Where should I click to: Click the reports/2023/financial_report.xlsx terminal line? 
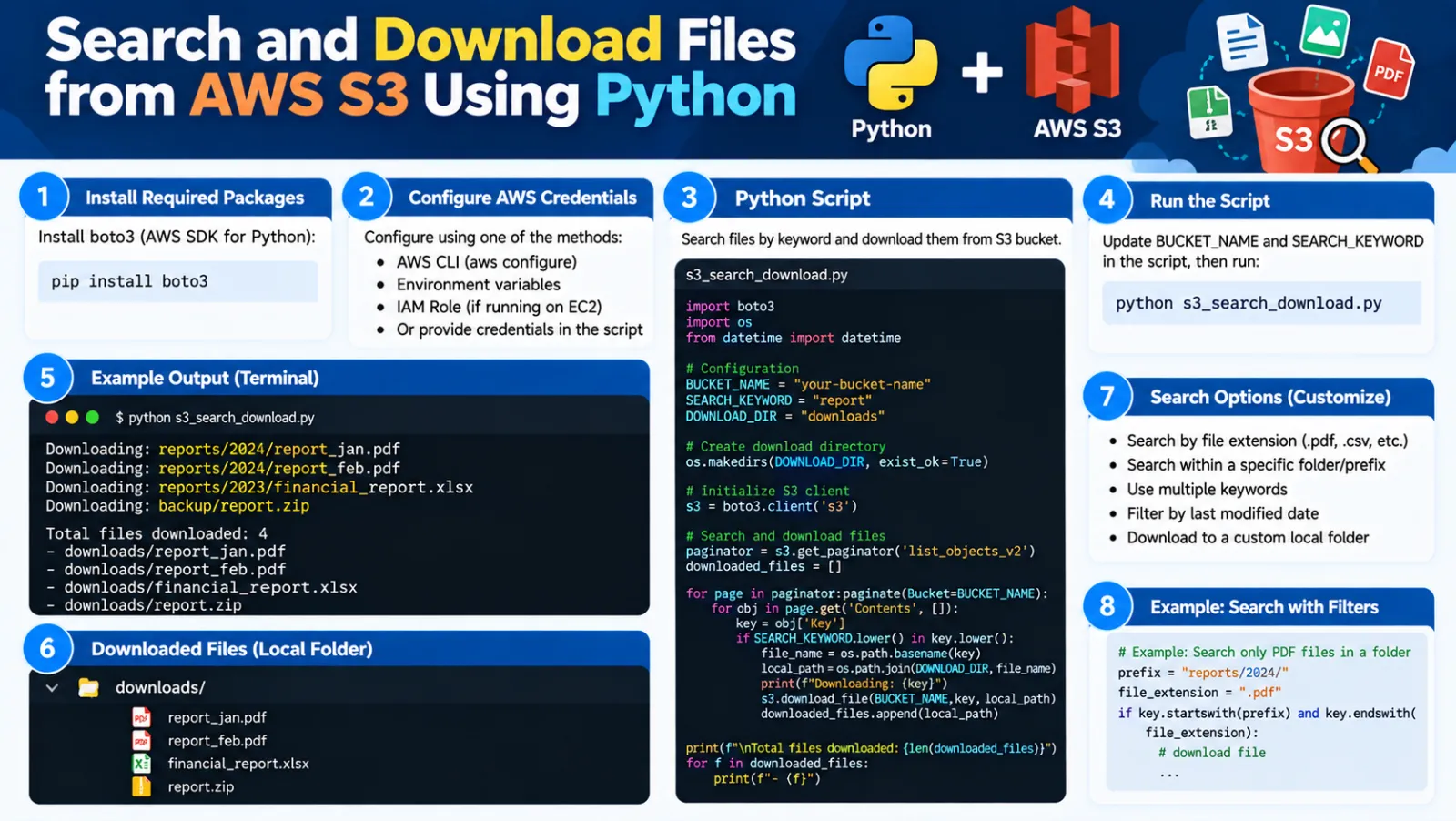(259, 487)
